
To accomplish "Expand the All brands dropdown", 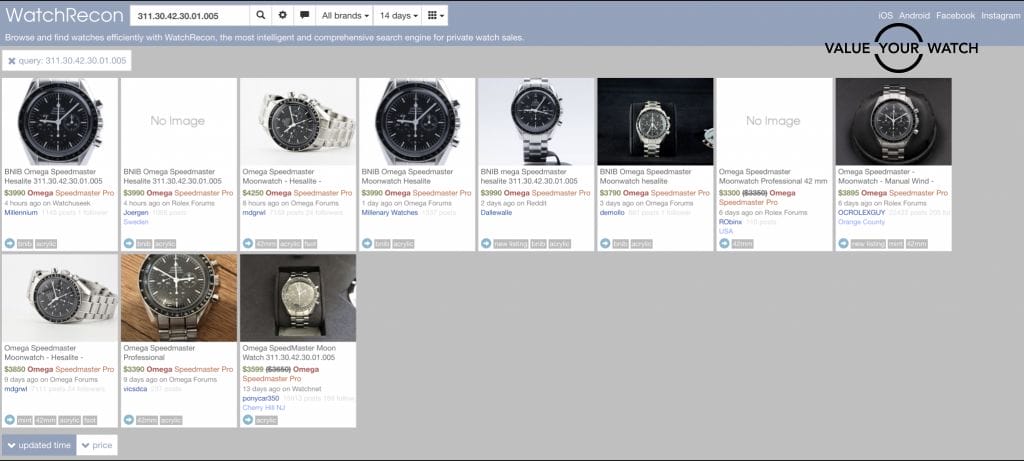I will pos(345,16).
